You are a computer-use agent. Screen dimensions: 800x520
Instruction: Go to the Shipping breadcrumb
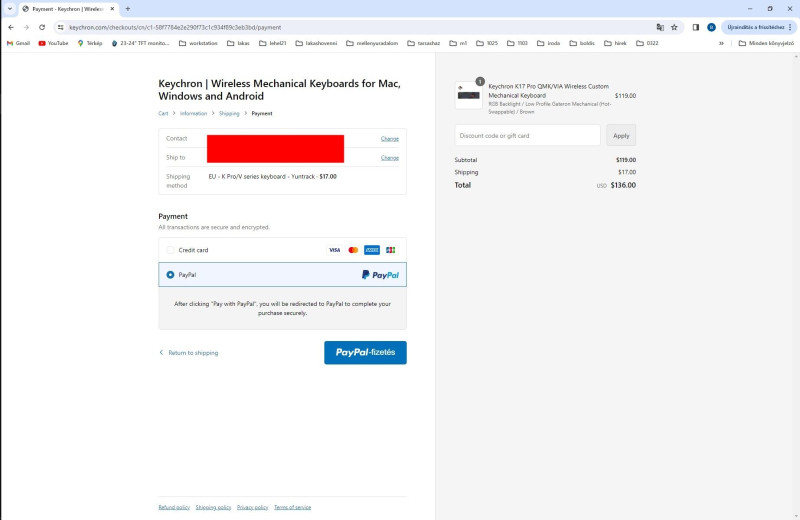[229, 113]
